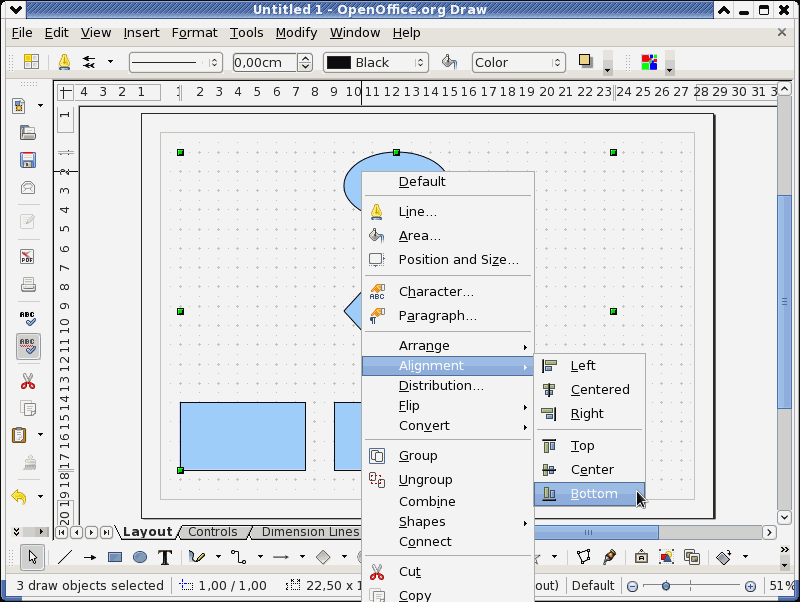Image resolution: width=800 pixels, height=602 pixels.
Task: Click the Cut scissors icon in menu
Action: [377, 572]
